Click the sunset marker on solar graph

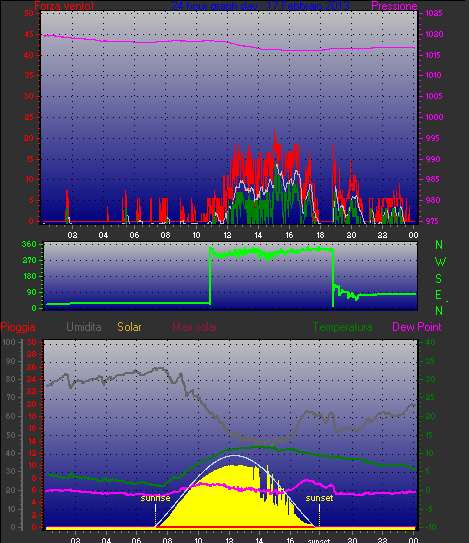319,498
